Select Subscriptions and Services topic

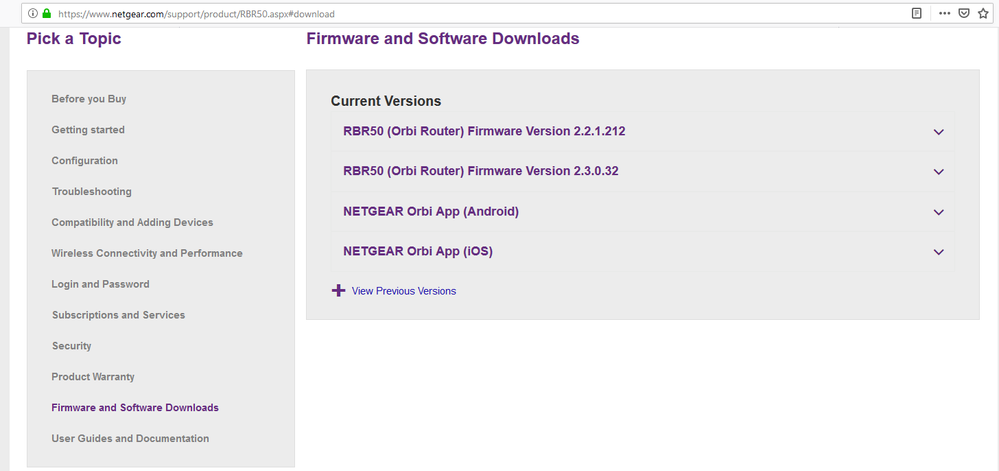coord(119,315)
